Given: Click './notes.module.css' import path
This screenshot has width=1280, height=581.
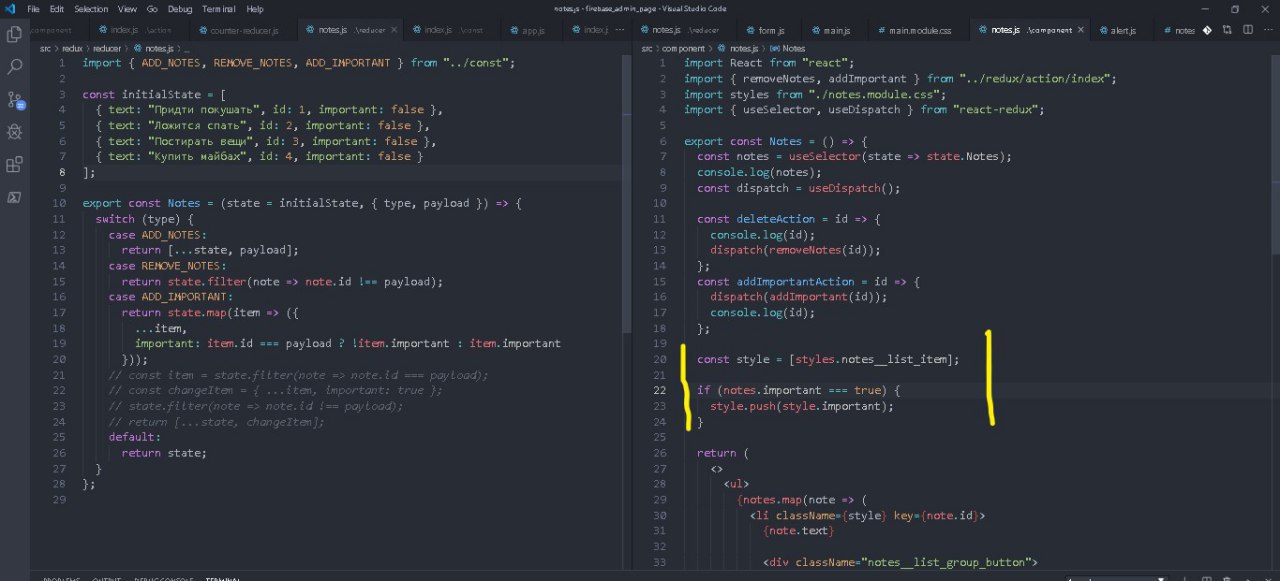Looking at the screenshot, I should click(x=875, y=94).
